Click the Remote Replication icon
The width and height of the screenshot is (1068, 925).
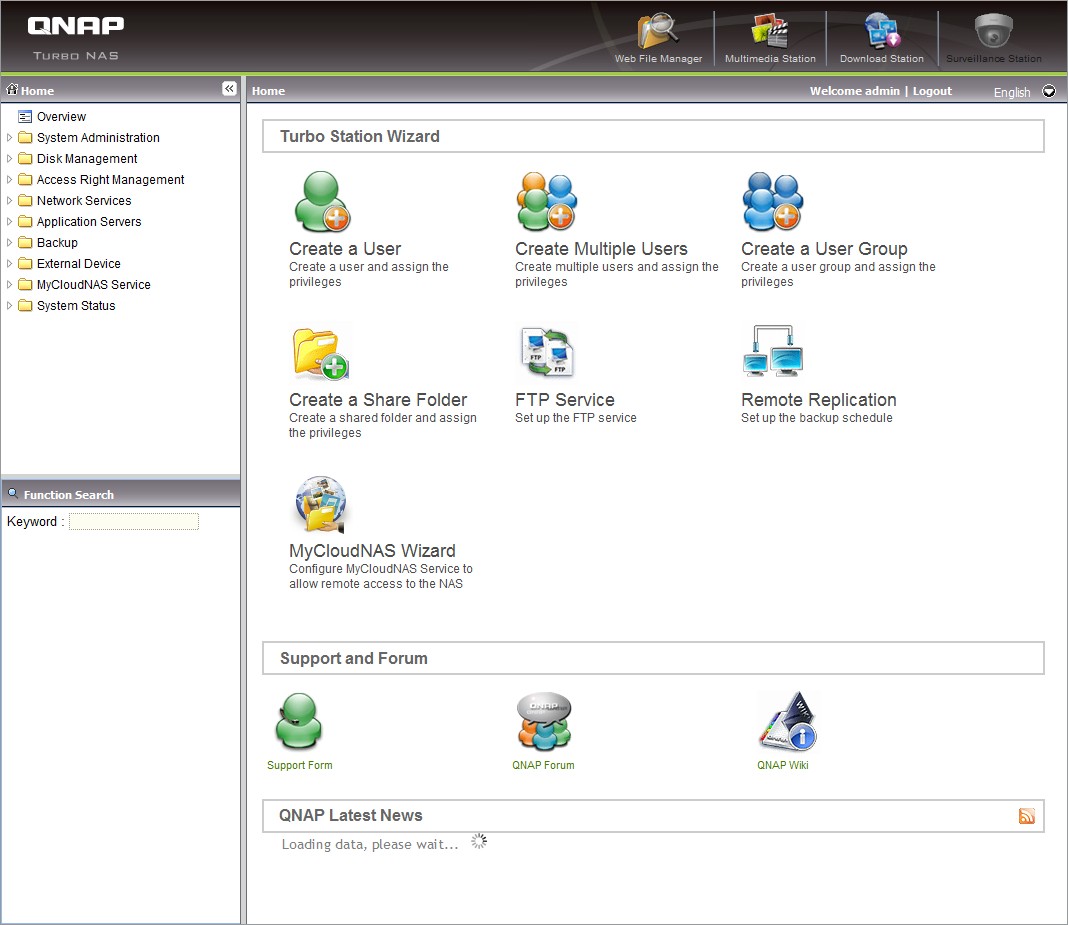pos(773,351)
